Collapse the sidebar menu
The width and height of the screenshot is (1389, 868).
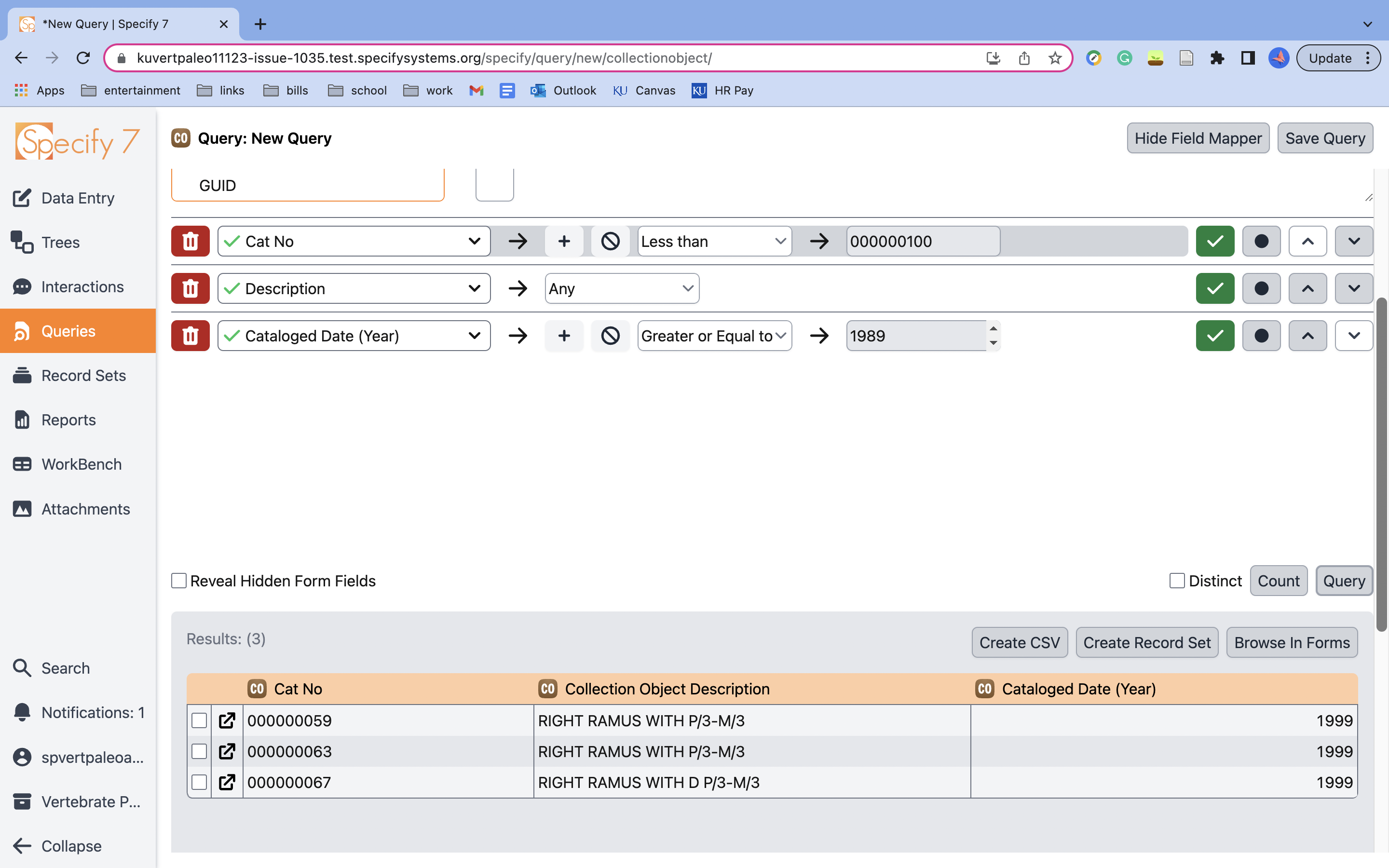point(78,846)
